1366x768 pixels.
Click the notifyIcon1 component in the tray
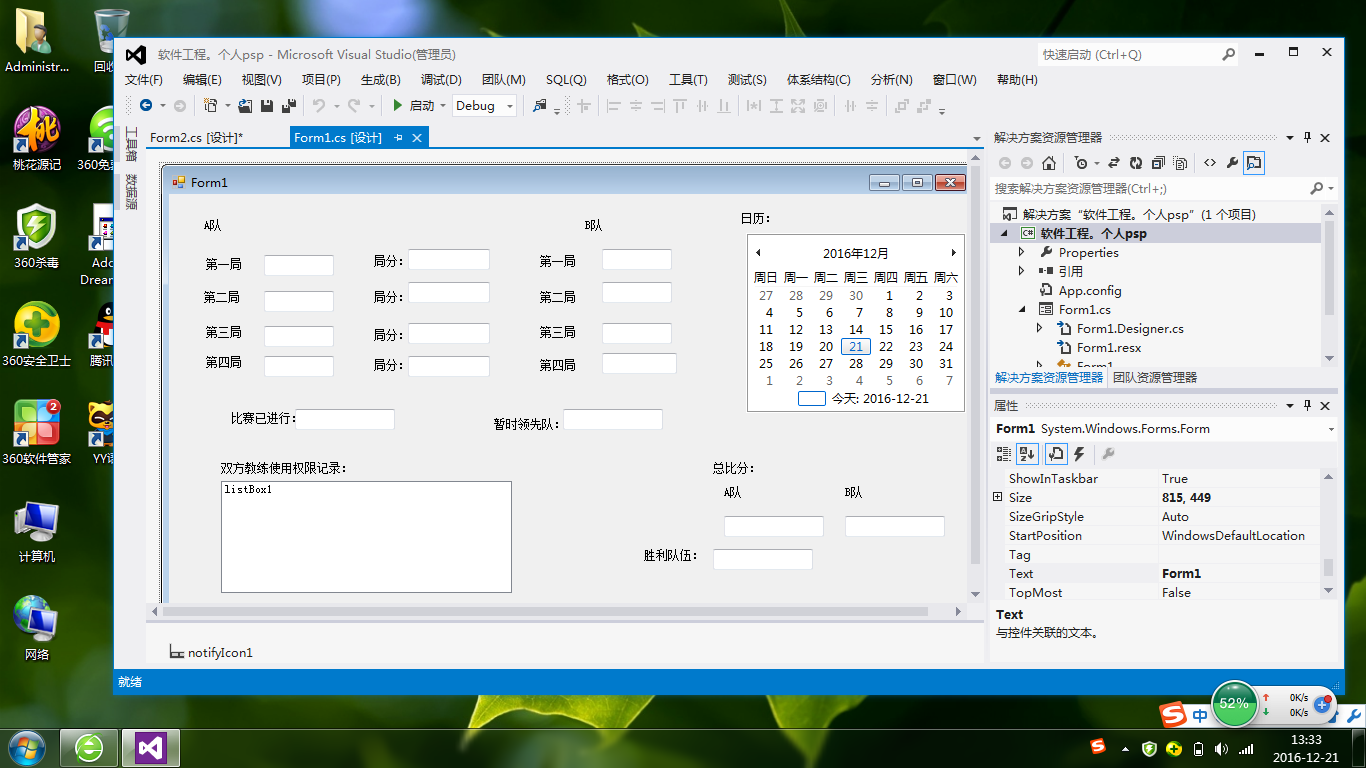pos(211,652)
